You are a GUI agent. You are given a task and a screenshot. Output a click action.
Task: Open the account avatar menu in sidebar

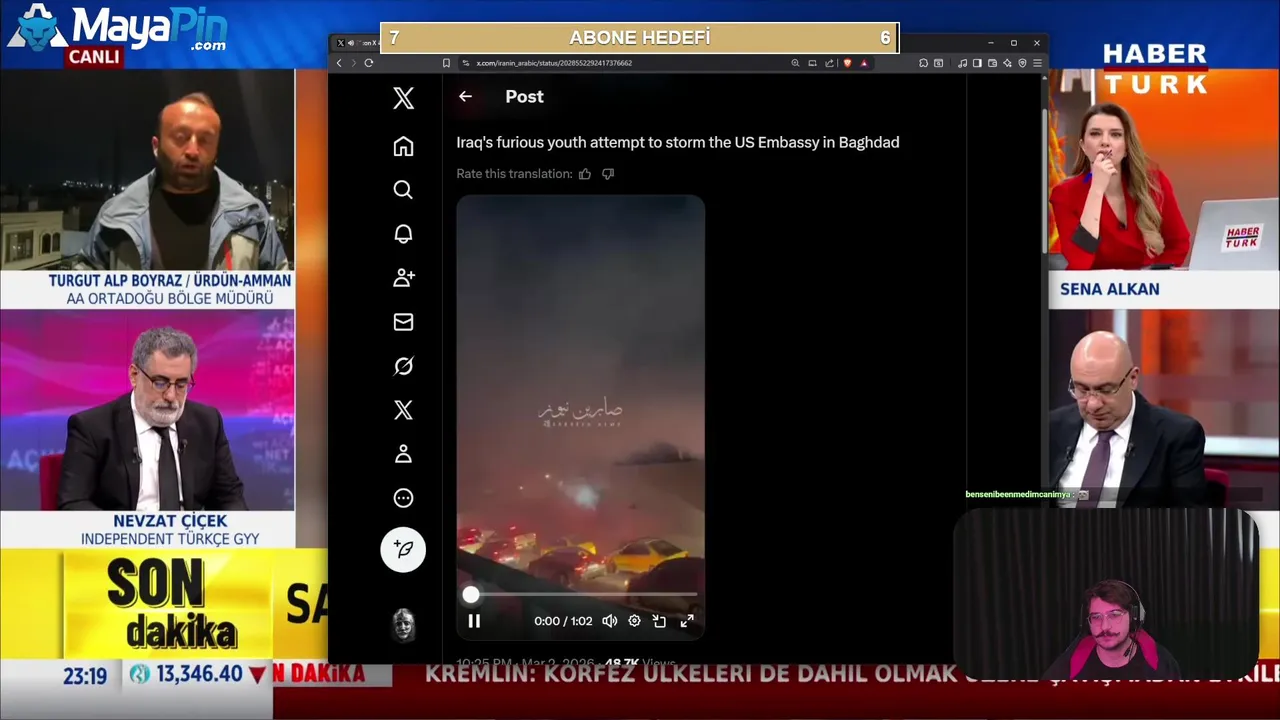click(403, 625)
